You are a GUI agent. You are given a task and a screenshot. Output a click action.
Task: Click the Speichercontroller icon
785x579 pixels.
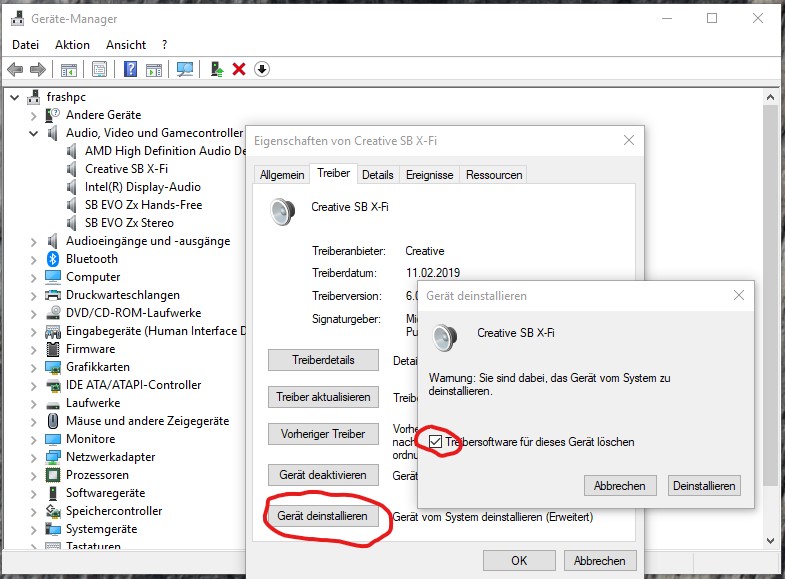click(x=53, y=511)
